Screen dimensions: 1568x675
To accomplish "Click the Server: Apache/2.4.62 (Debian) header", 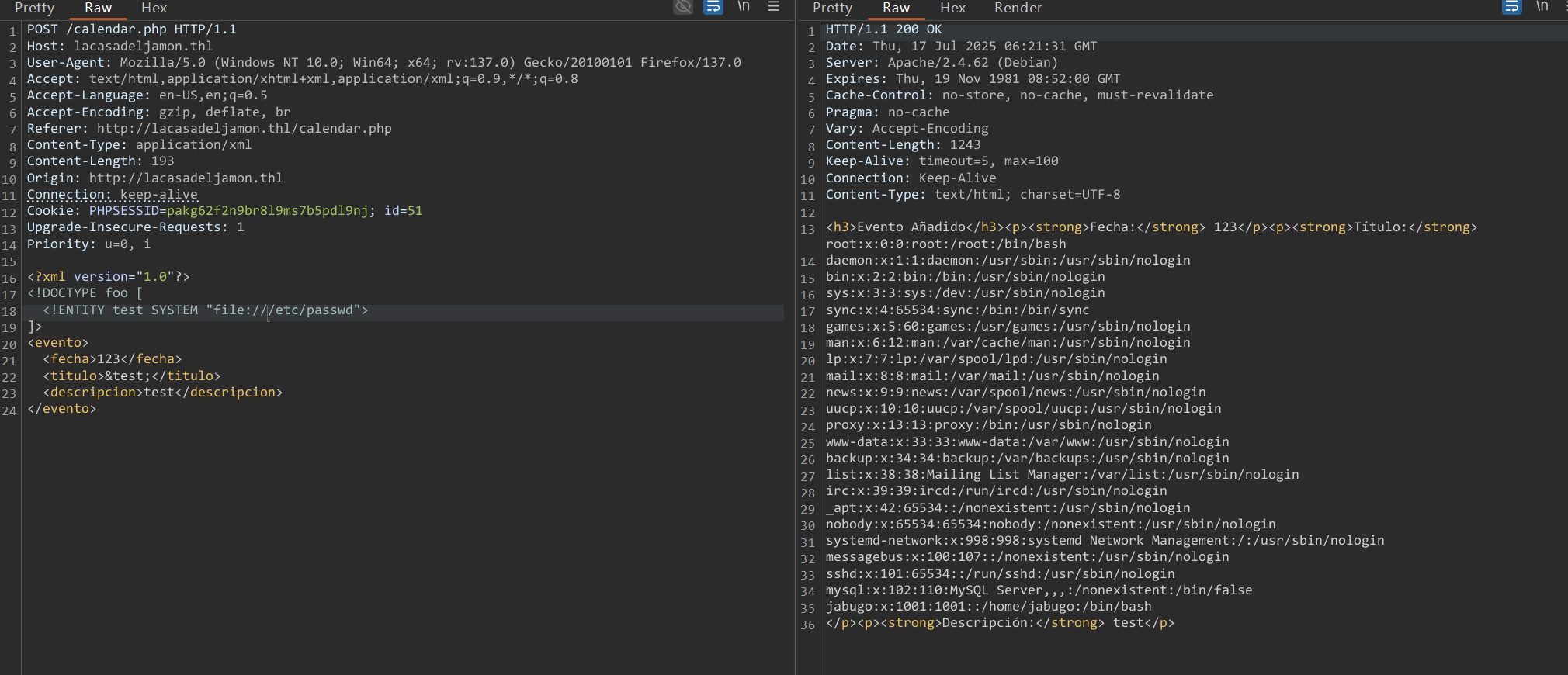I will (x=942, y=62).
